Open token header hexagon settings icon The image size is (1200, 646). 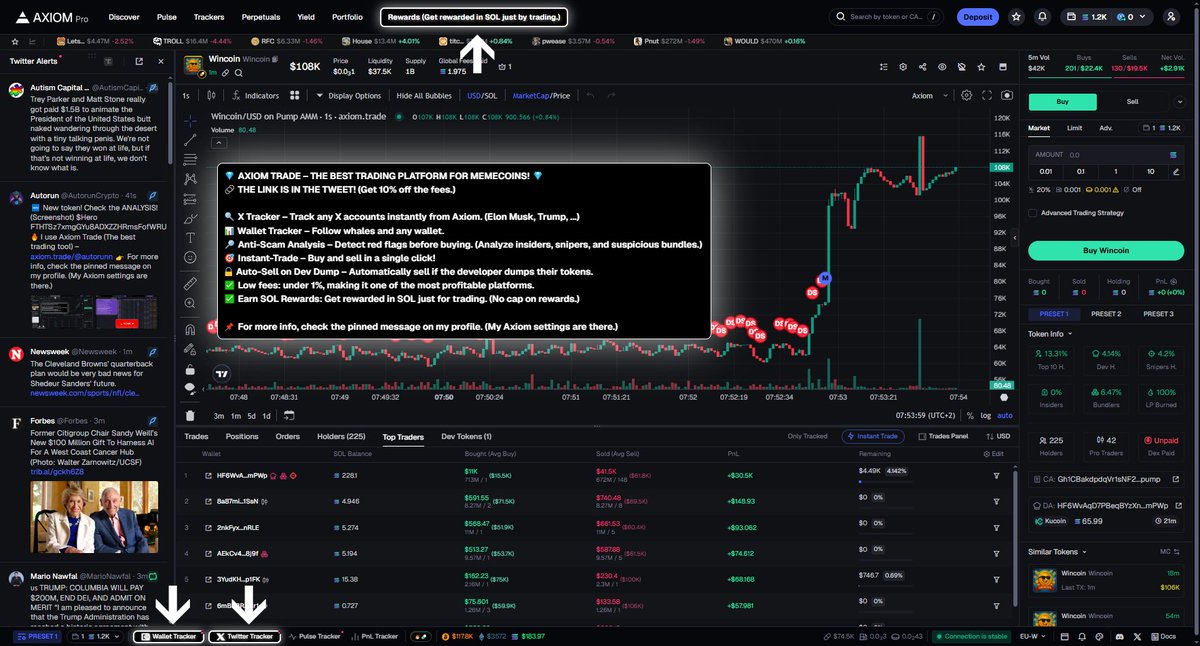click(903, 67)
